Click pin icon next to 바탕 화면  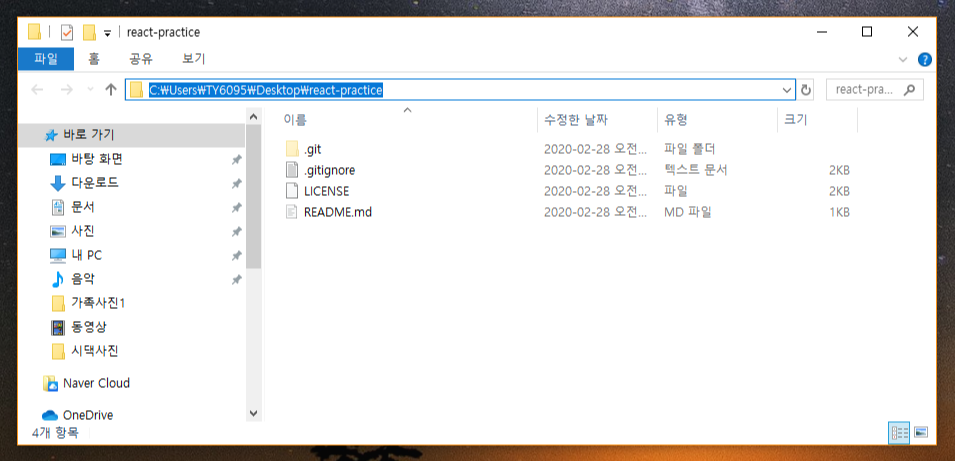pos(236,160)
